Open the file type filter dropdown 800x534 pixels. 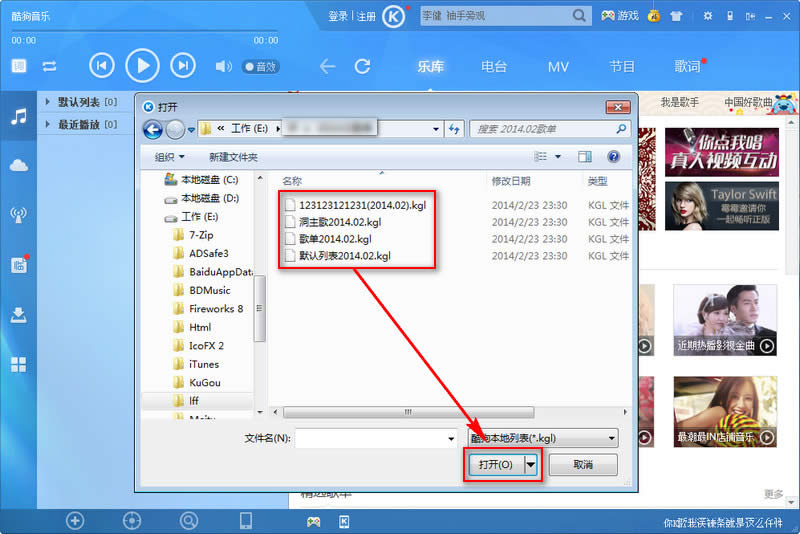point(543,438)
